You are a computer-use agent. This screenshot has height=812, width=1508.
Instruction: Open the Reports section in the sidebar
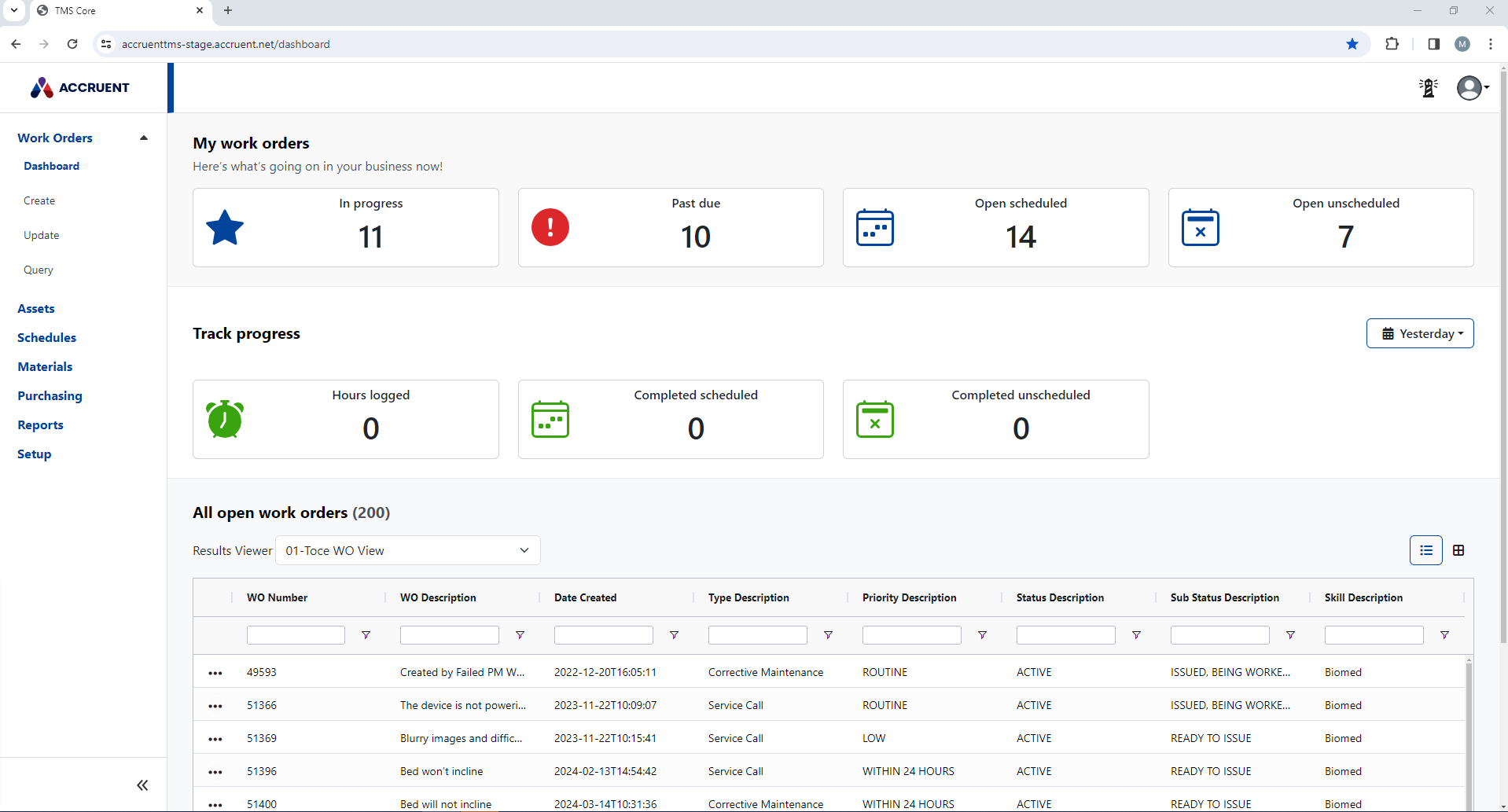[x=40, y=424]
